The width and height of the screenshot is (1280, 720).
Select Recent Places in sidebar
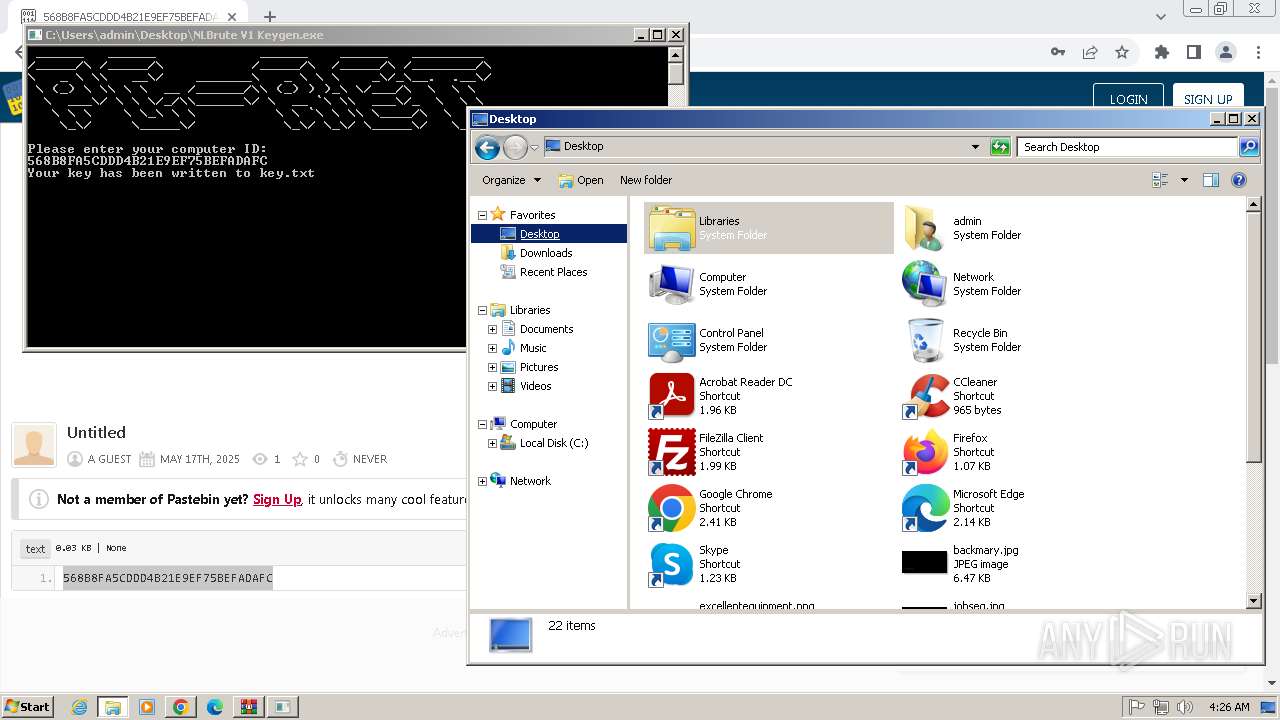click(x=553, y=272)
